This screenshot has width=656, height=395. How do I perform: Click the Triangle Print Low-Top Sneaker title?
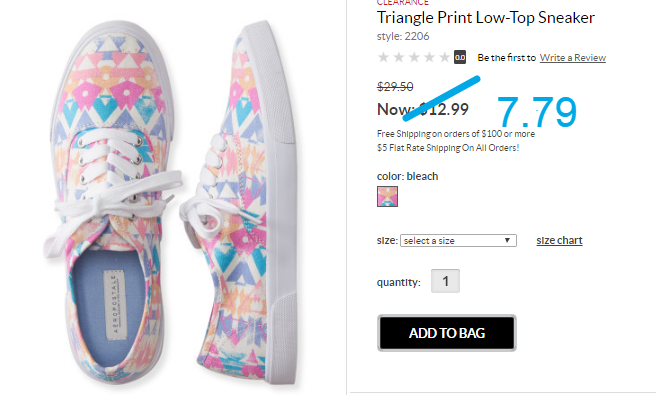point(486,18)
